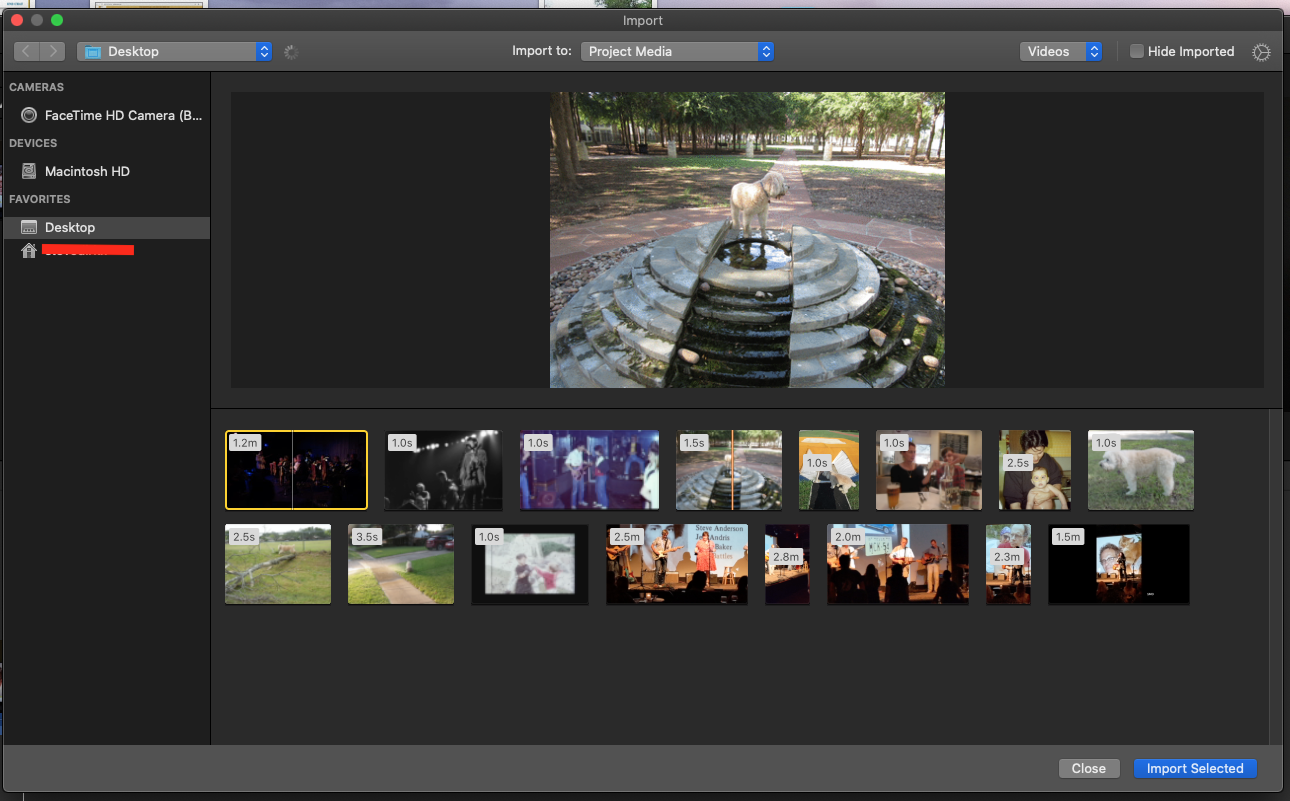Toggle the Hide Imported checkbox

(x=1137, y=51)
